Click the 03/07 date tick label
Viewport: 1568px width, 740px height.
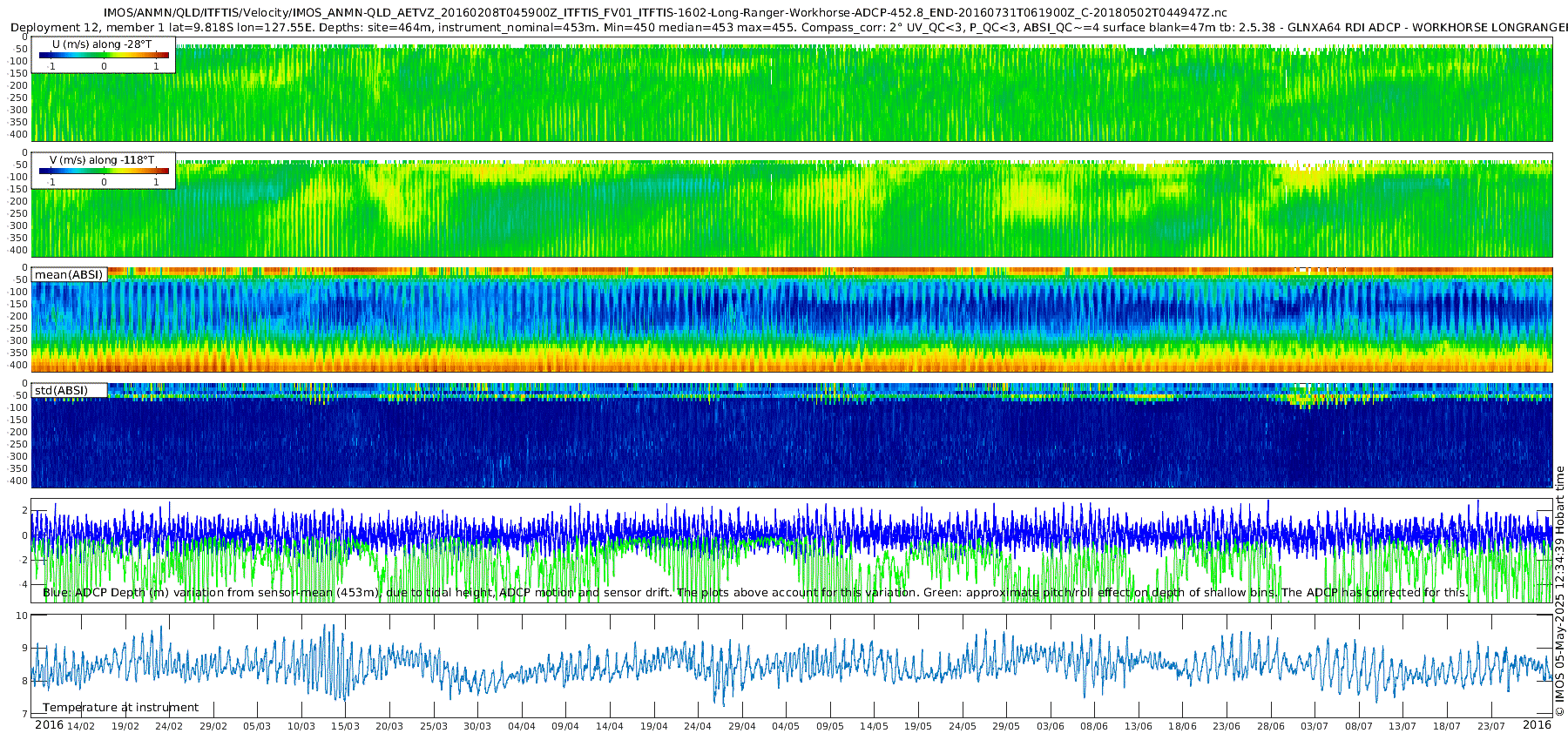pos(1315,726)
